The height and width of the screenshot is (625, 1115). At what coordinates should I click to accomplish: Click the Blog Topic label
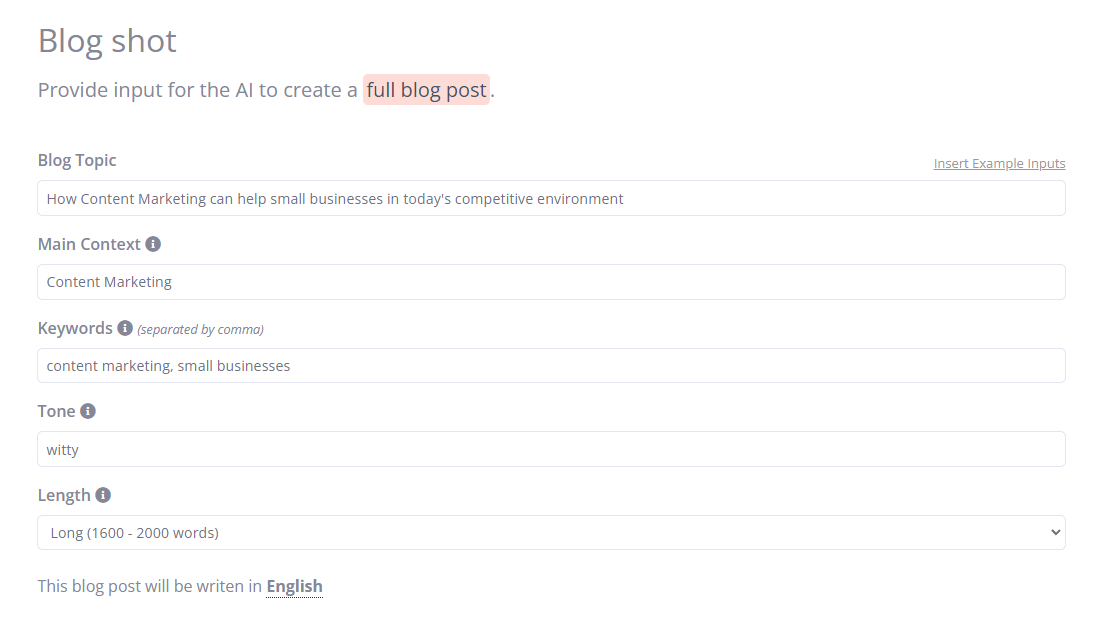click(x=76, y=160)
